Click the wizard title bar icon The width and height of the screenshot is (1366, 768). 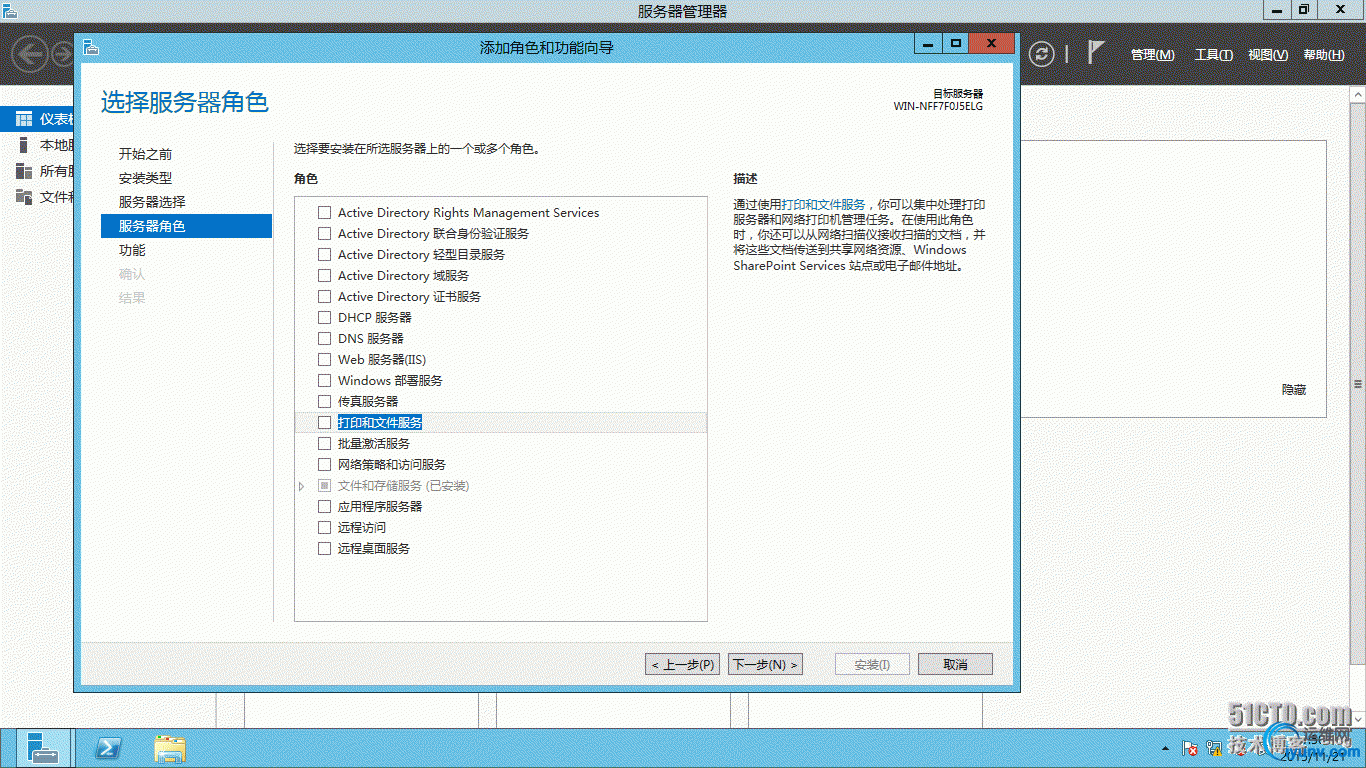[x=91, y=46]
